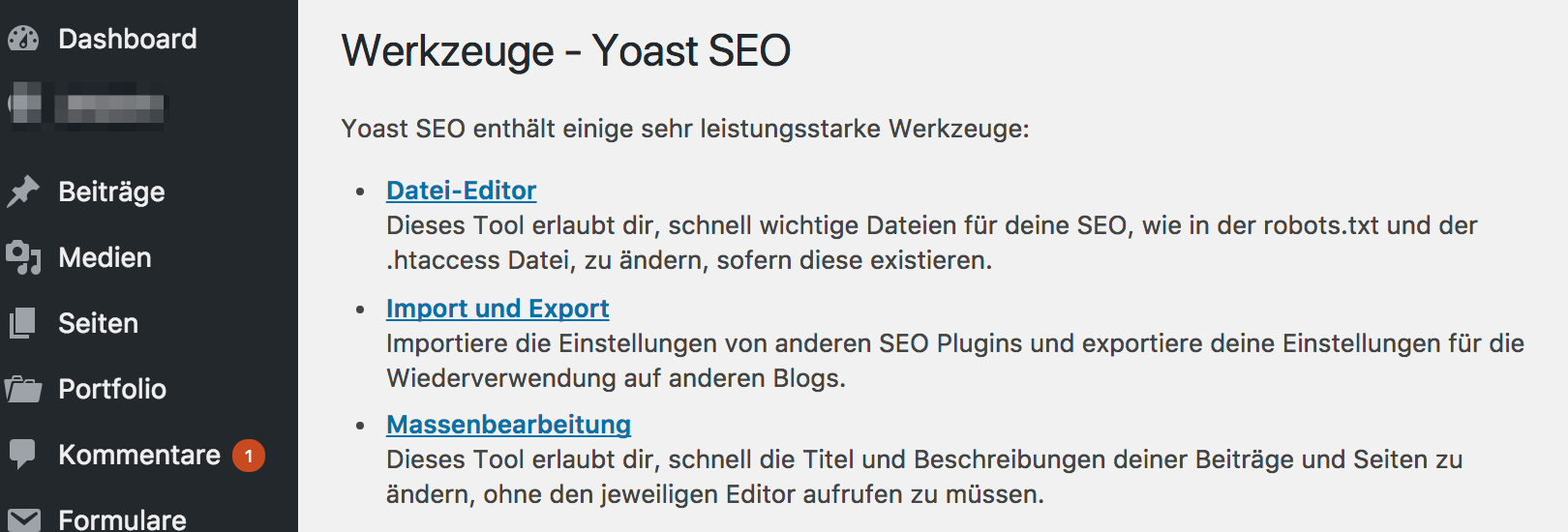Click the Formulare envelope icon
This screenshot has height=532, width=1568.
(23, 519)
